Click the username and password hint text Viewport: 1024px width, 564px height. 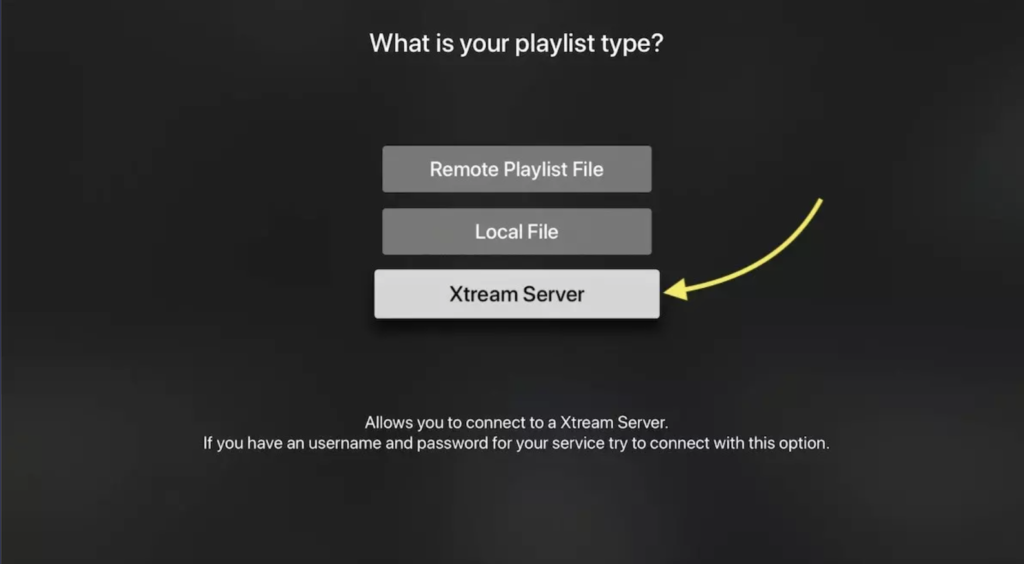[x=517, y=443]
